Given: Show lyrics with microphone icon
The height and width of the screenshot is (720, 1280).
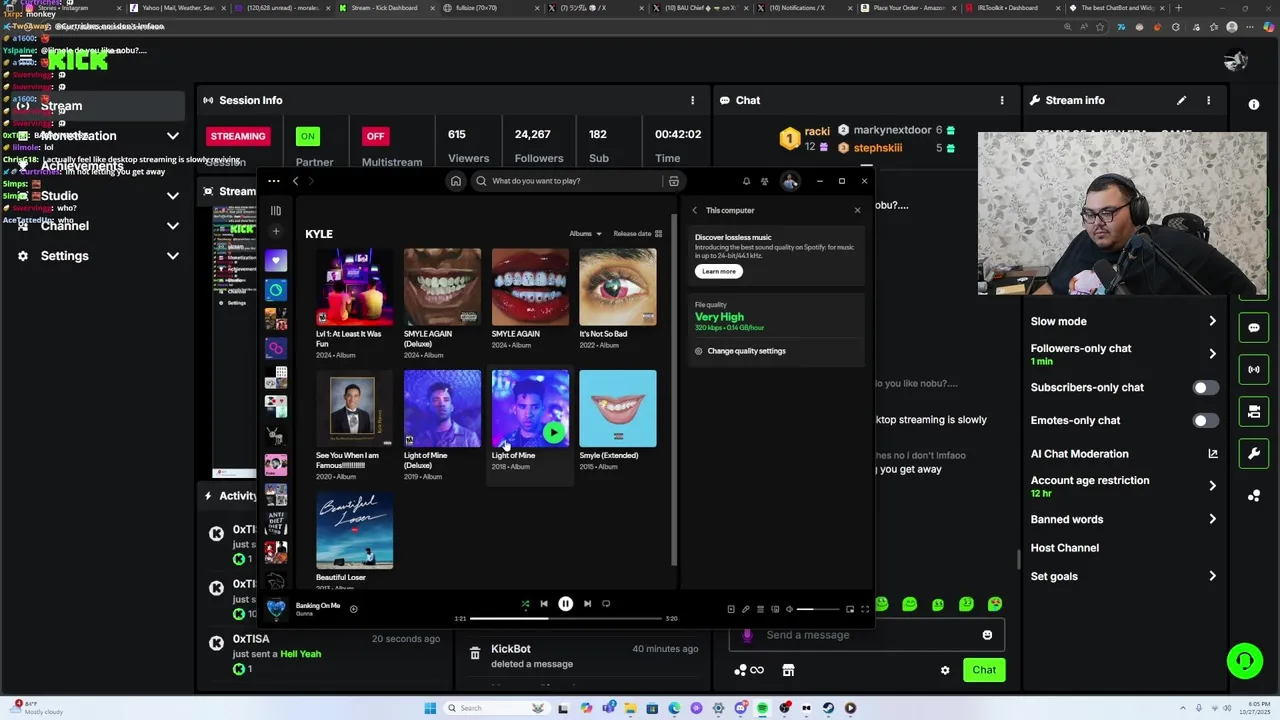Looking at the screenshot, I should 745,609.
